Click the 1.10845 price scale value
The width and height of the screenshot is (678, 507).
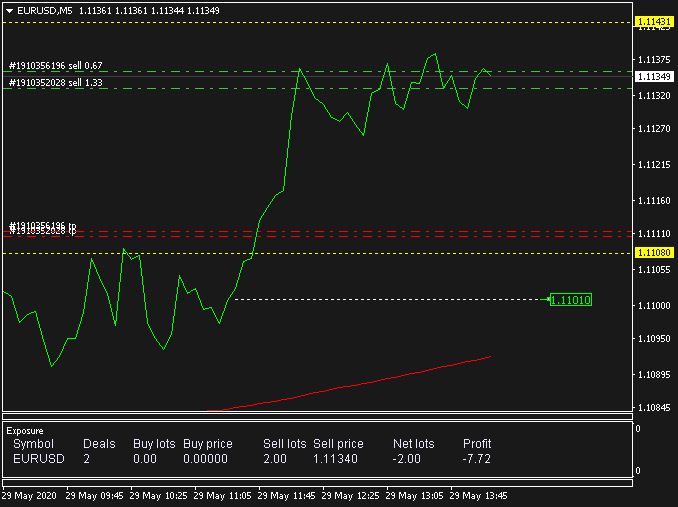(654, 408)
